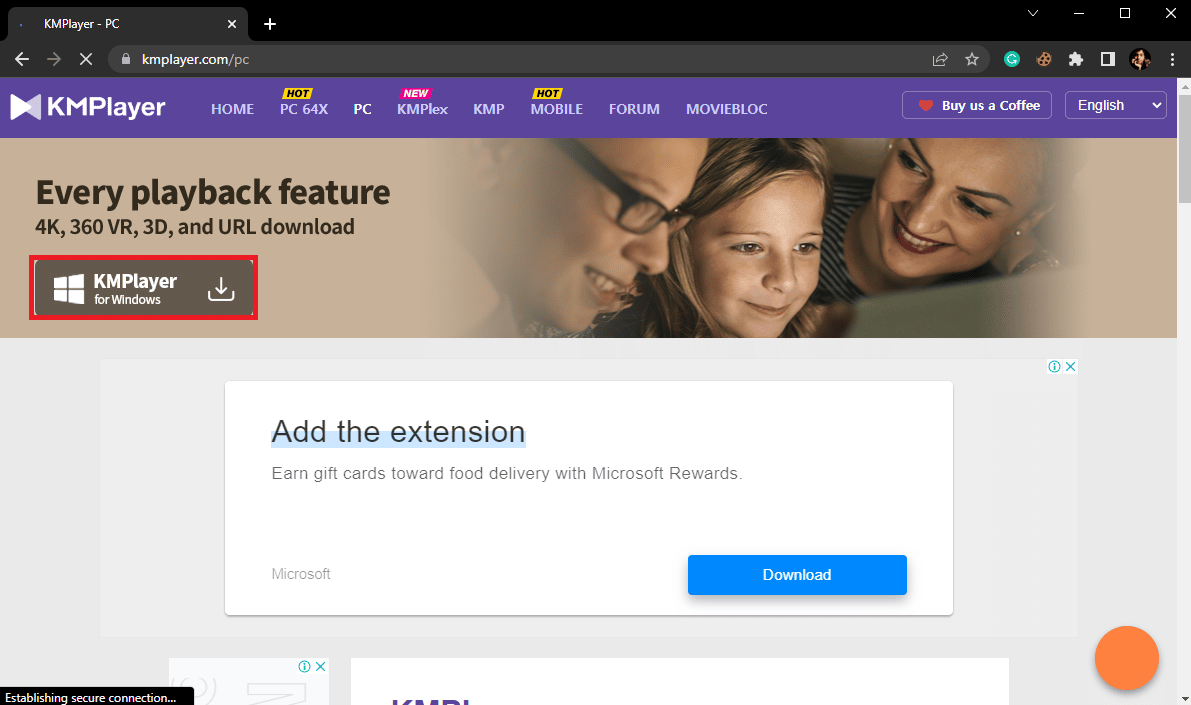Select the PC menu item
1191x705 pixels.
(362, 109)
